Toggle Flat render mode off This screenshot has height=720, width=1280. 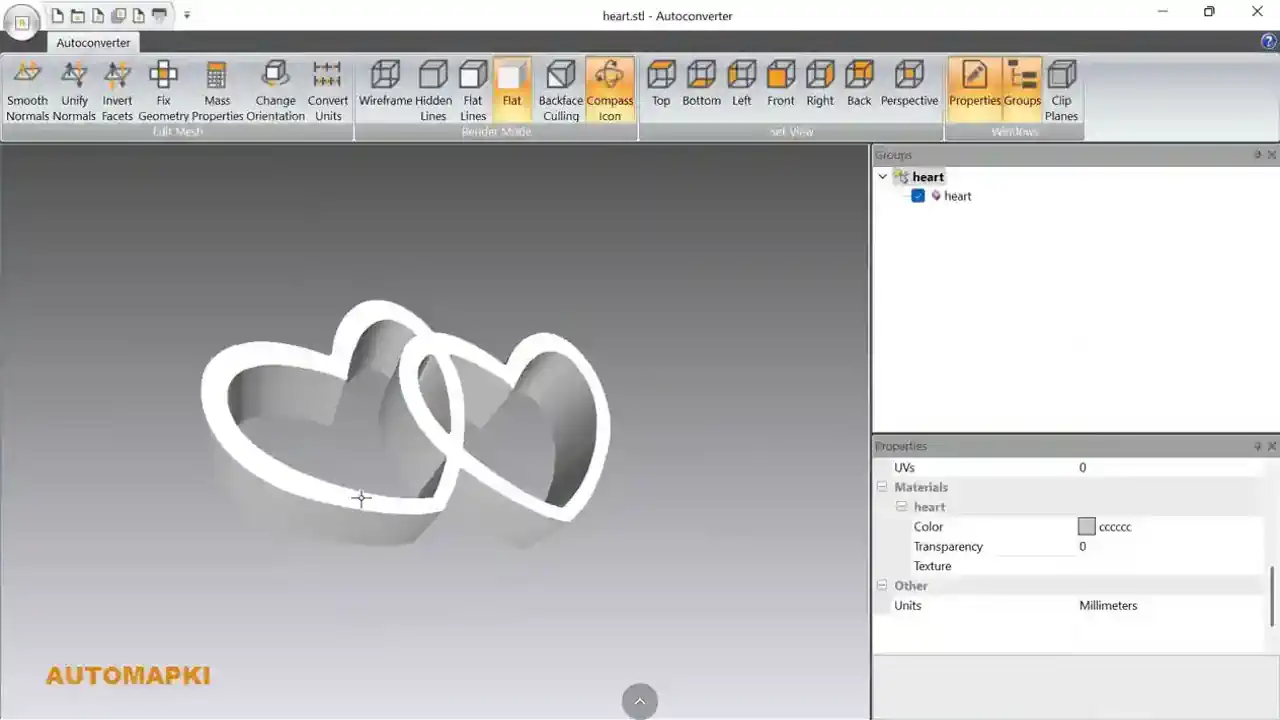pos(511,88)
